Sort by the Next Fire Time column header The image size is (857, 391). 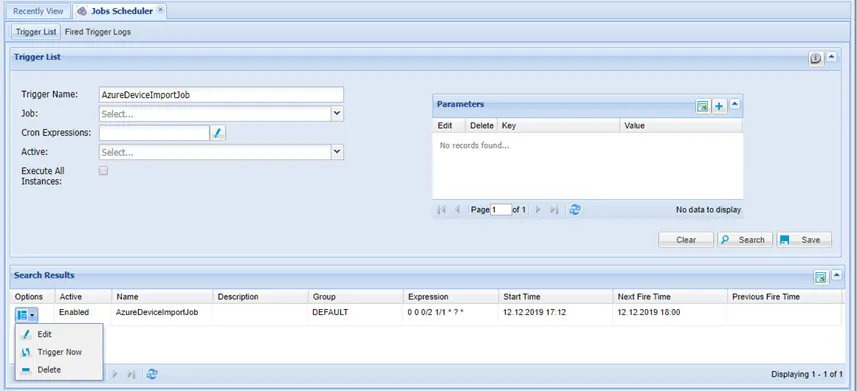pos(670,296)
